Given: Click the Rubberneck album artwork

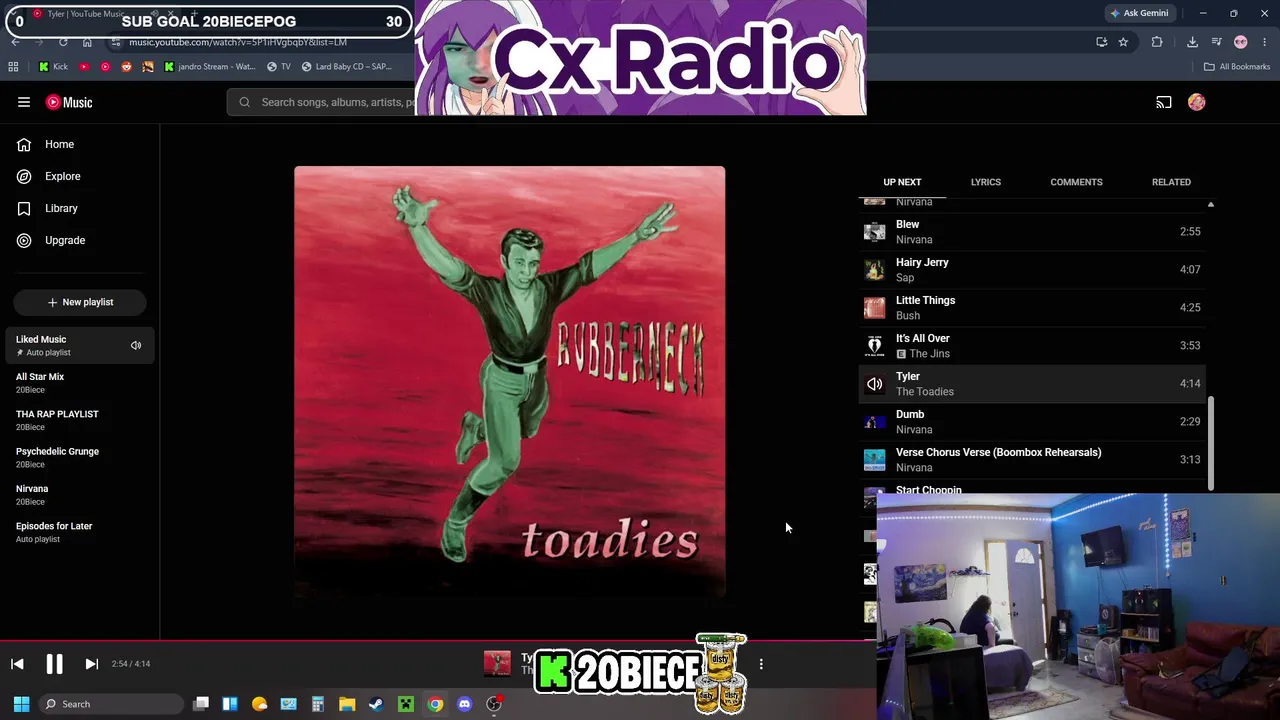Looking at the screenshot, I should (x=510, y=382).
